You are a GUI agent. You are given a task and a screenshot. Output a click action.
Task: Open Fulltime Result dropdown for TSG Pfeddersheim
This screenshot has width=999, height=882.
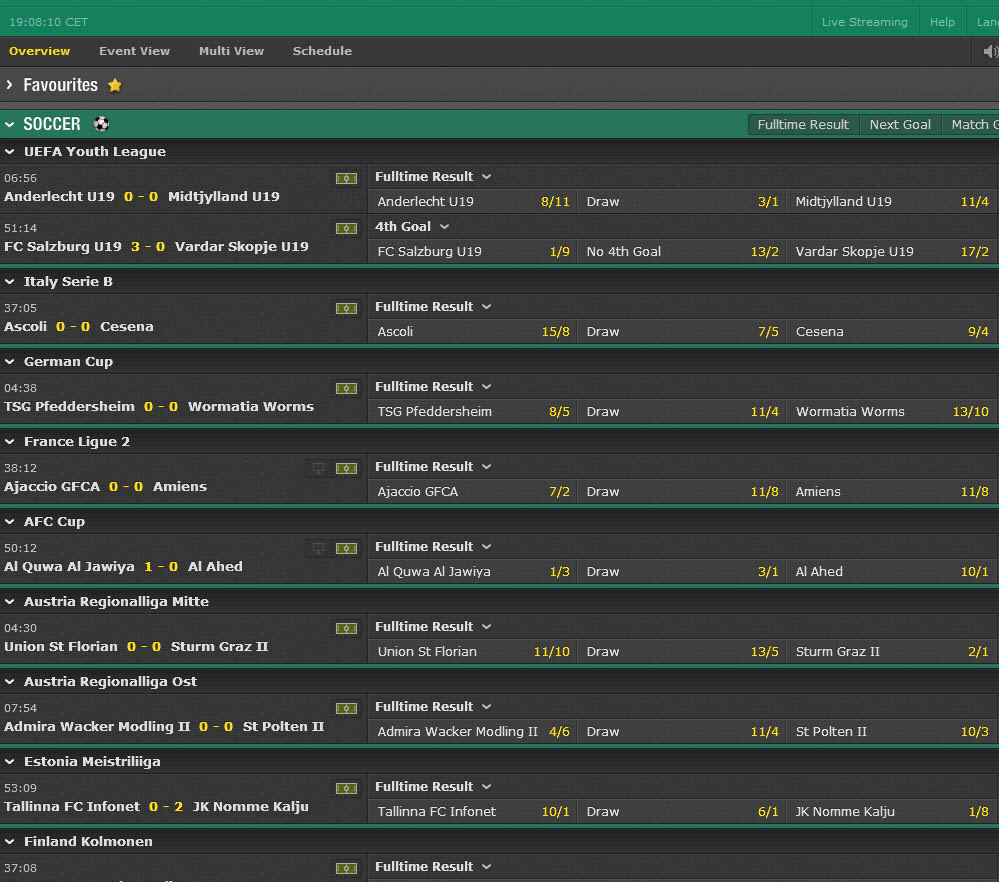(x=433, y=386)
